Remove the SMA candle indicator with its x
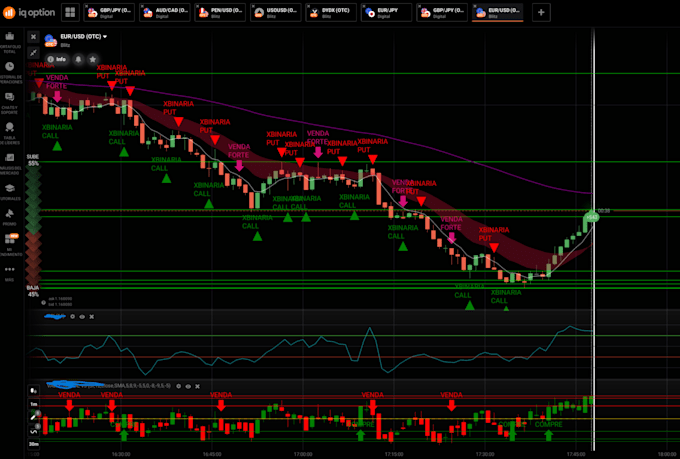Screen dimensions: 680x459 [197, 386]
